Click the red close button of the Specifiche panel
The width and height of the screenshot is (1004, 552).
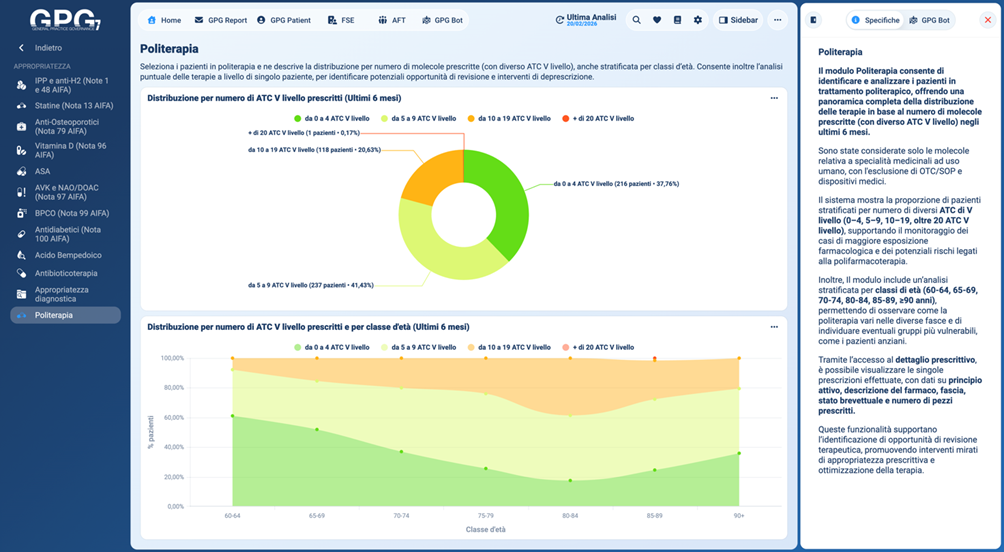click(987, 20)
